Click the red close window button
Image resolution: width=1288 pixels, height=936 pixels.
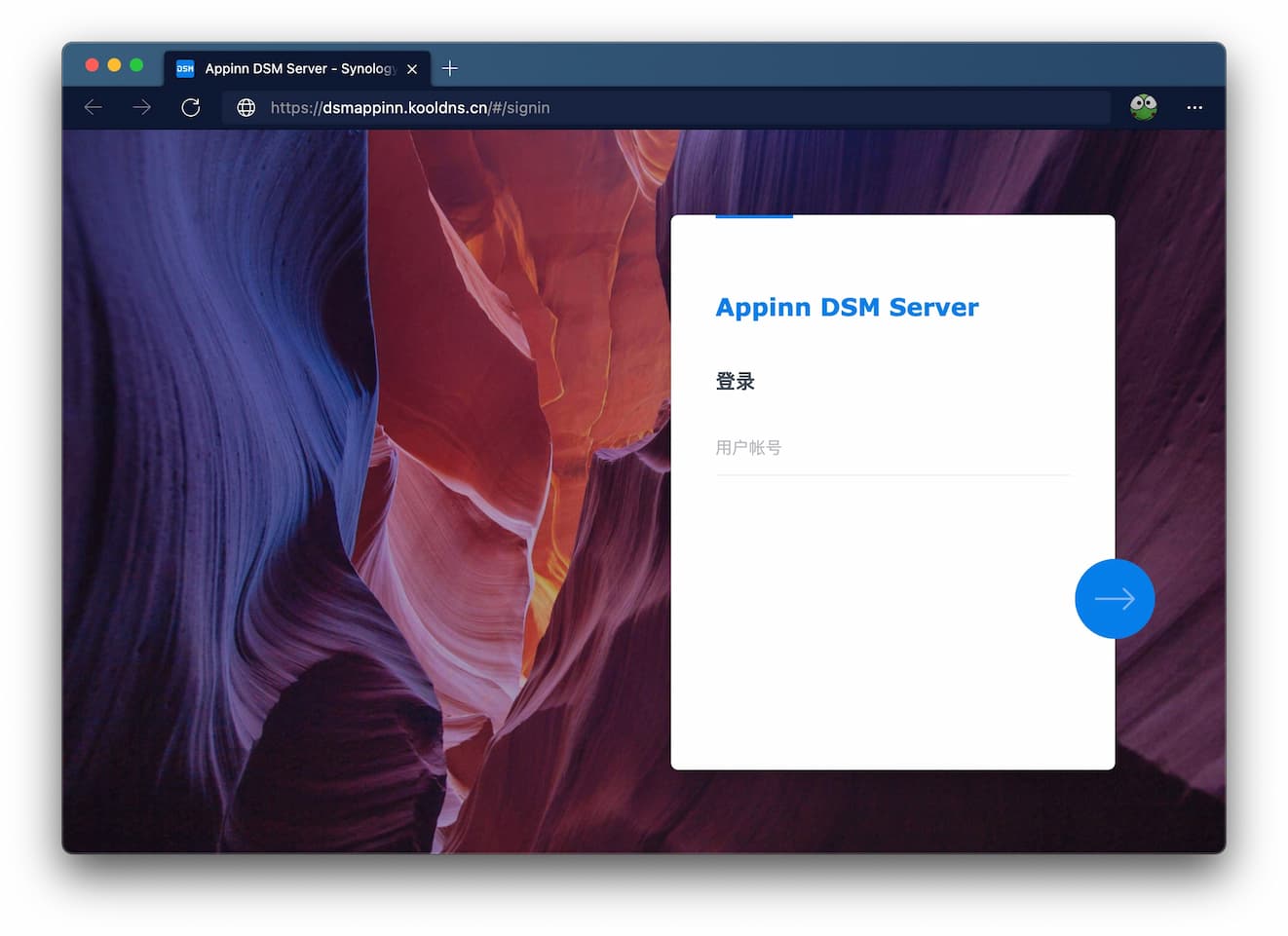(93, 65)
